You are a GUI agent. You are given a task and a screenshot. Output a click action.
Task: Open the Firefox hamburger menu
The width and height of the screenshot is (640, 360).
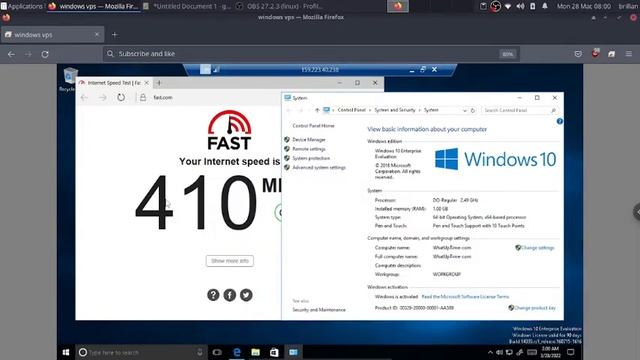coord(629,54)
